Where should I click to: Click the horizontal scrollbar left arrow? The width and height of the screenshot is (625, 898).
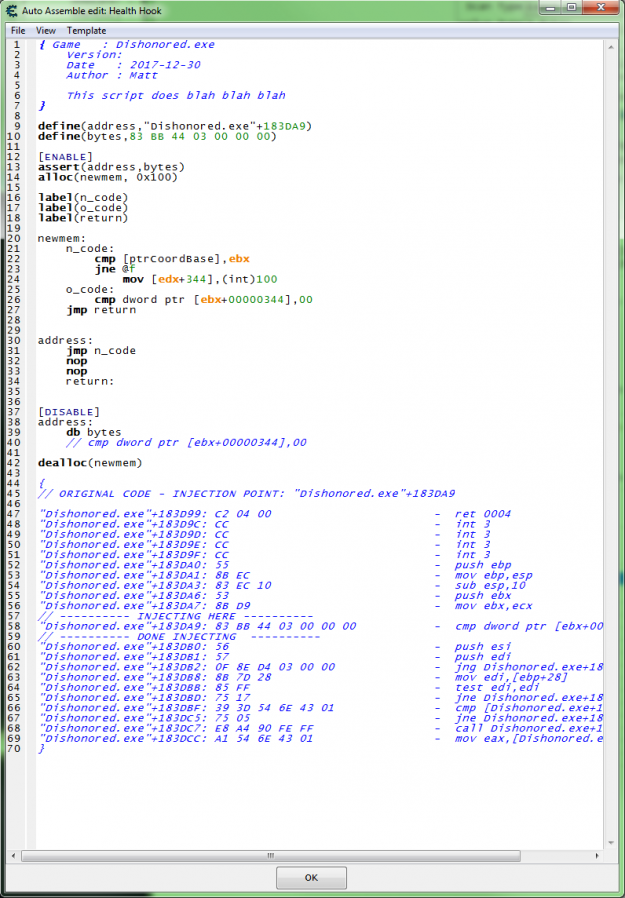coord(29,855)
